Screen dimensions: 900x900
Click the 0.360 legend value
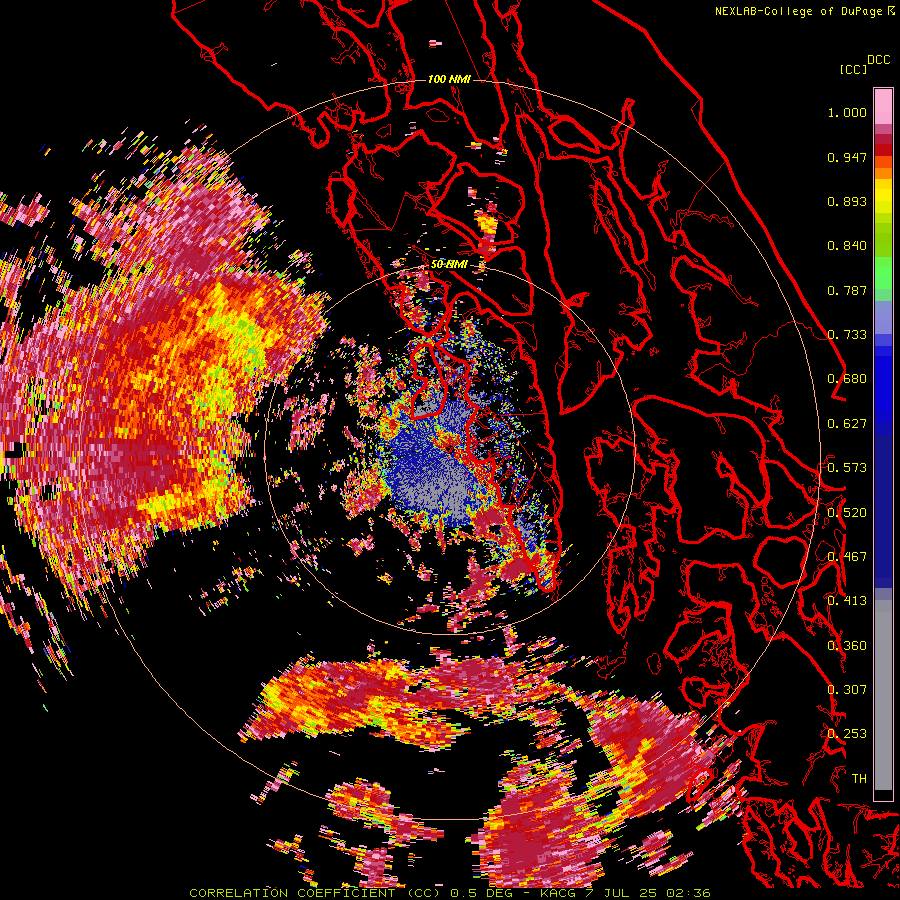[847, 646]
